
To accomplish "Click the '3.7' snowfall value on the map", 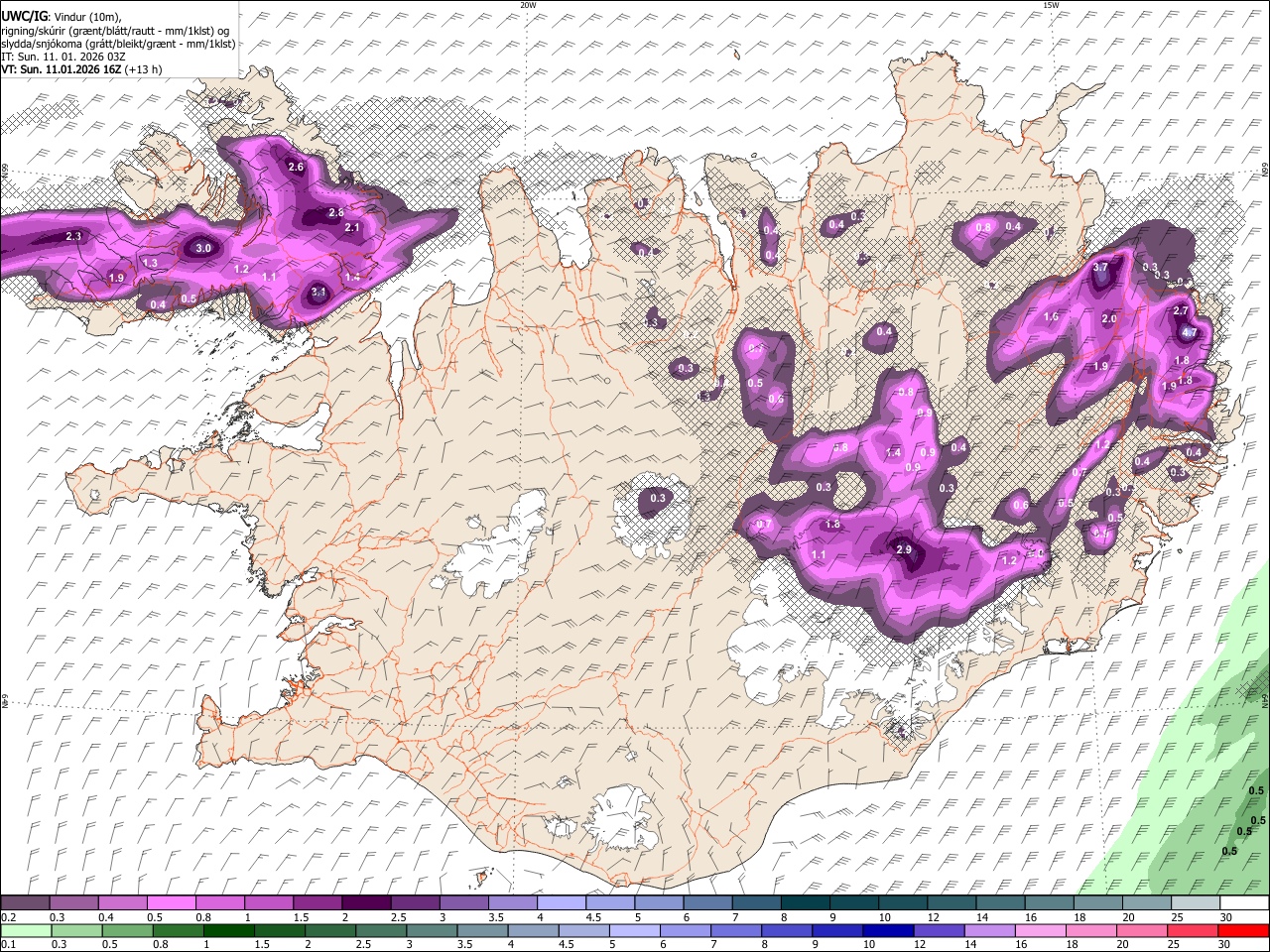I will (1100, 268).
